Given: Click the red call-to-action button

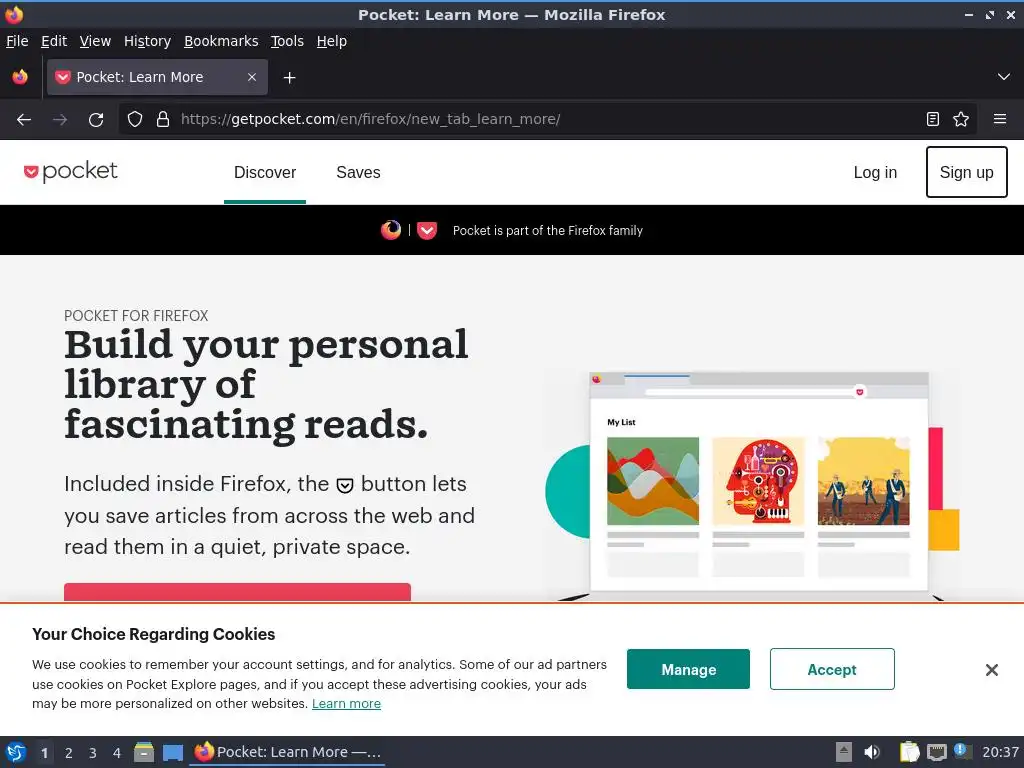Looking at the screenshot, I should pos(237,592).
